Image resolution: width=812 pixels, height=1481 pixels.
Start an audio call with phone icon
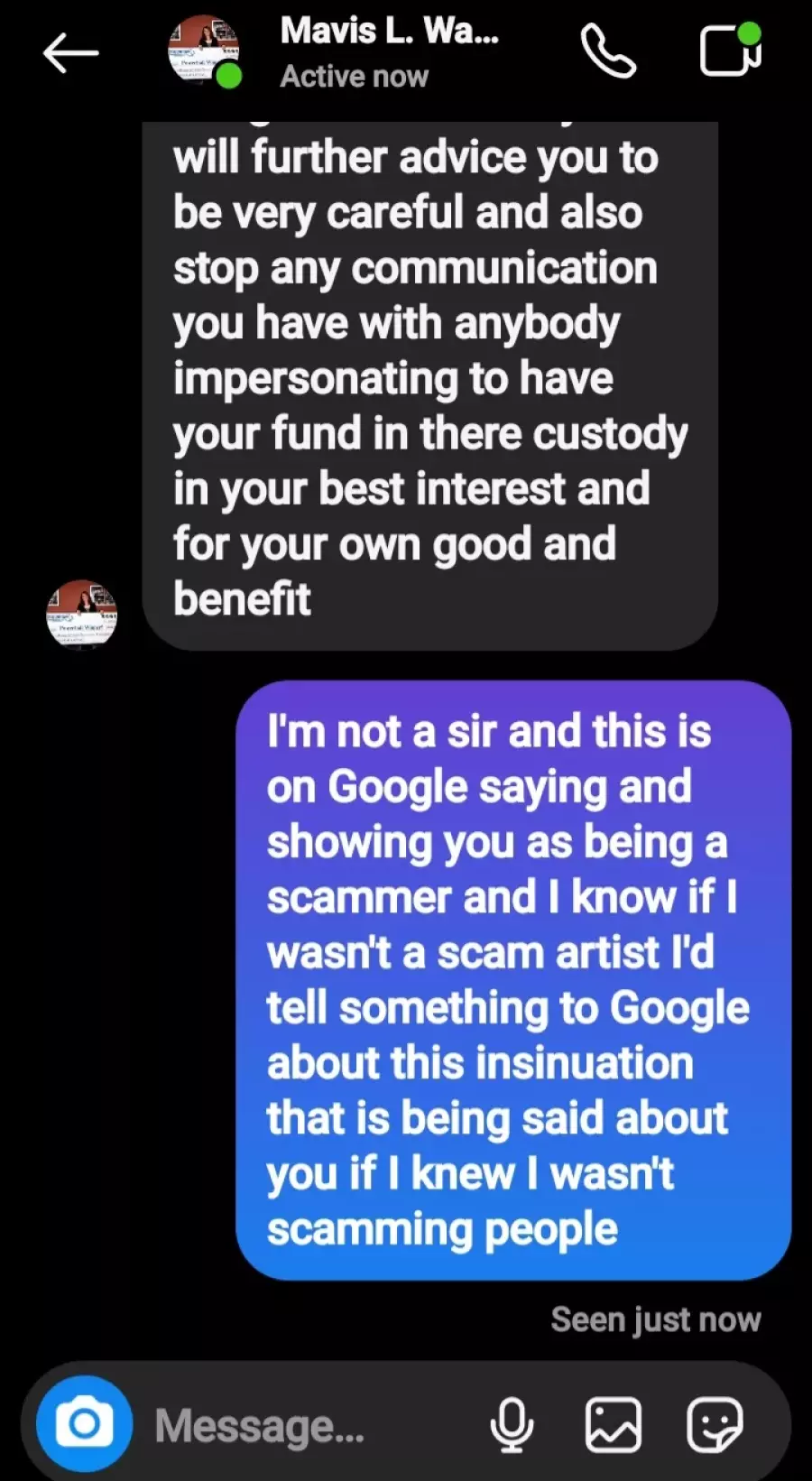608,51
